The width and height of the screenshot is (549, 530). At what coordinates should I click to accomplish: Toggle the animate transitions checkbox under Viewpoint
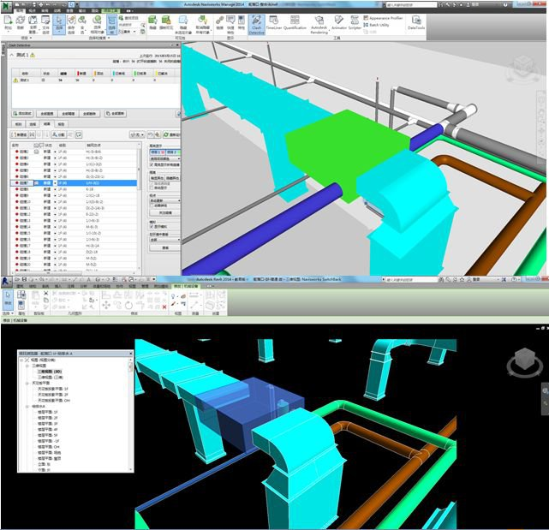point(152,206)
